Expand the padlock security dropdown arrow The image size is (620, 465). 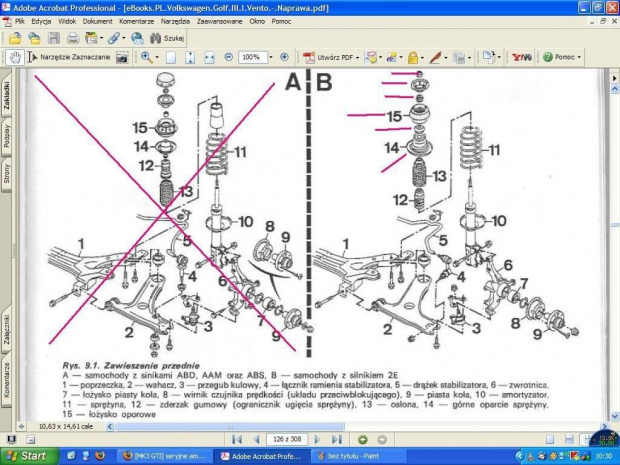422,58
